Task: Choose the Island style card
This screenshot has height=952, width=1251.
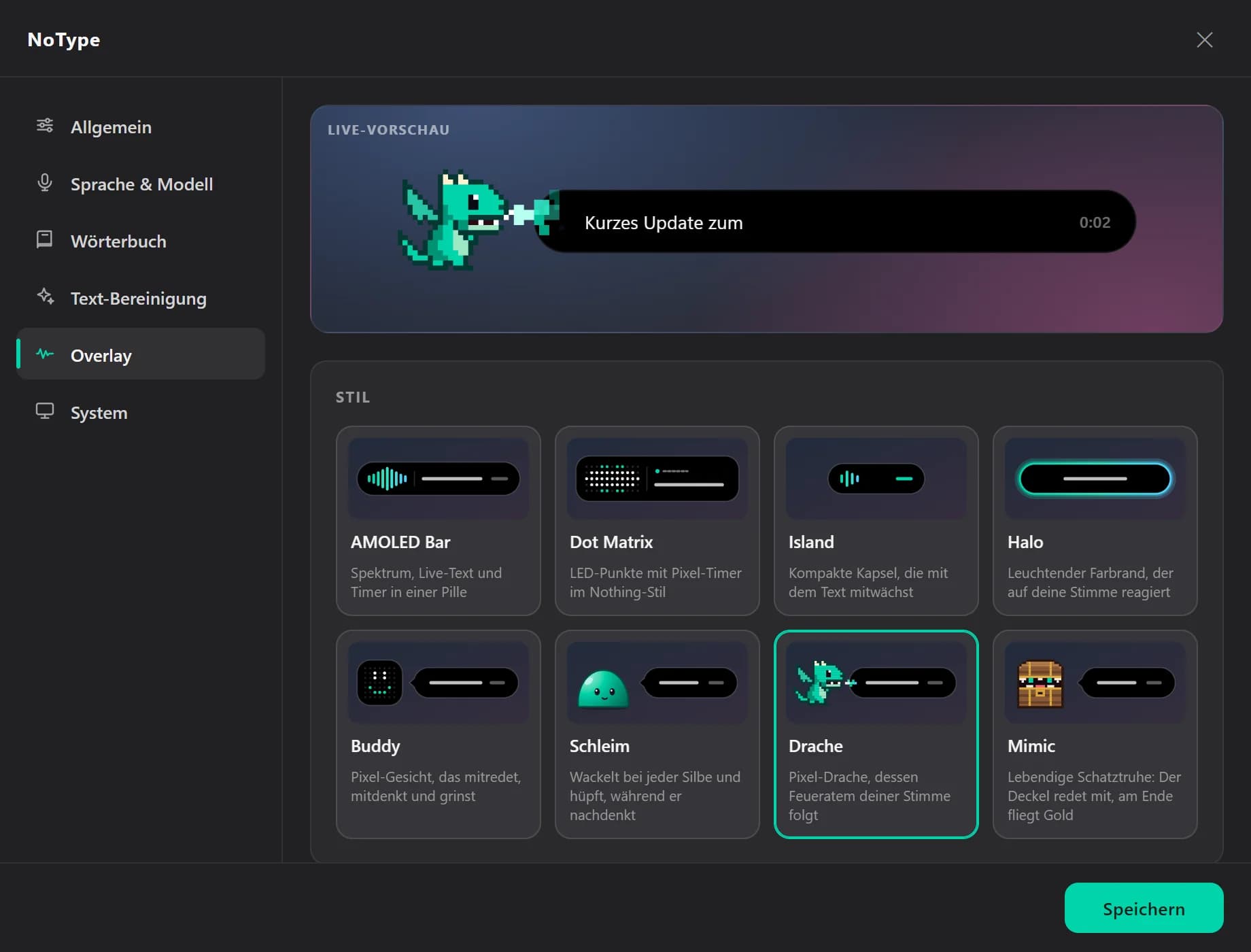Action: 876,521
